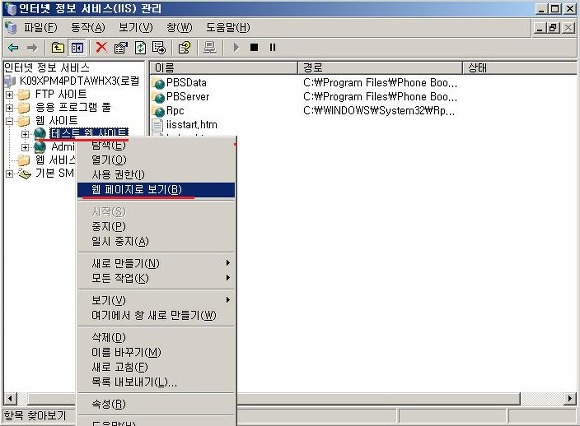Choose 일시 중지(A) from context menu
Image resolution: width=580 pixels, height=426 pixels.
coord(156,241)
